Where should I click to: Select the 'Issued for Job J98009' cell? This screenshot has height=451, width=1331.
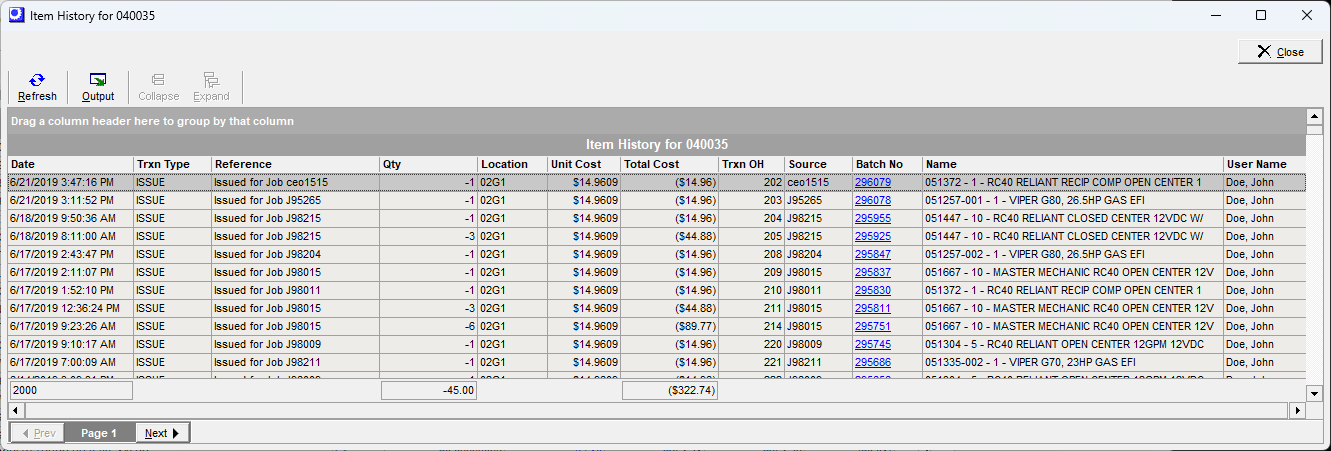point(295,344)
